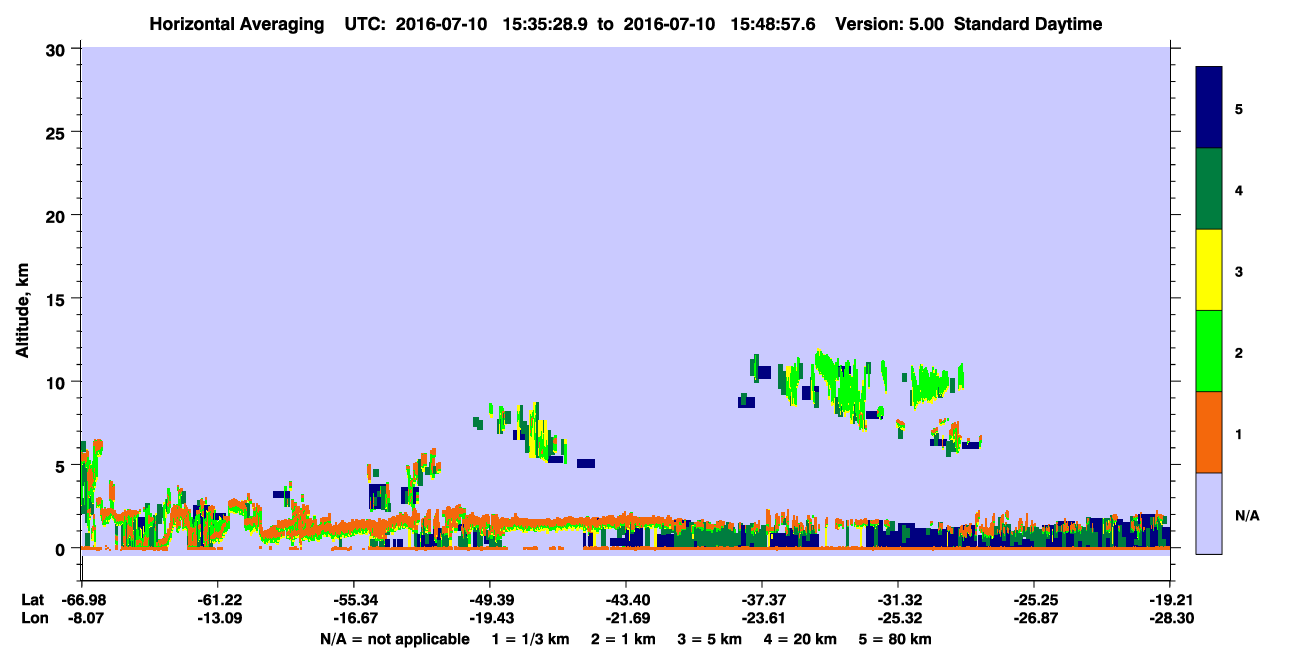
Task: Click the y-axis tick label 10
Action: click(58, 382)
